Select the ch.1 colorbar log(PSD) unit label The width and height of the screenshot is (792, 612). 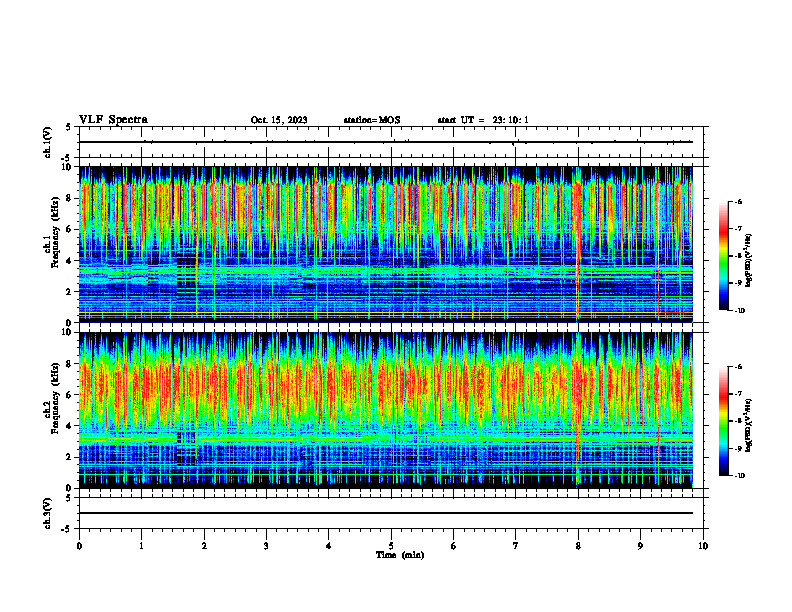[x=749, y=261]
